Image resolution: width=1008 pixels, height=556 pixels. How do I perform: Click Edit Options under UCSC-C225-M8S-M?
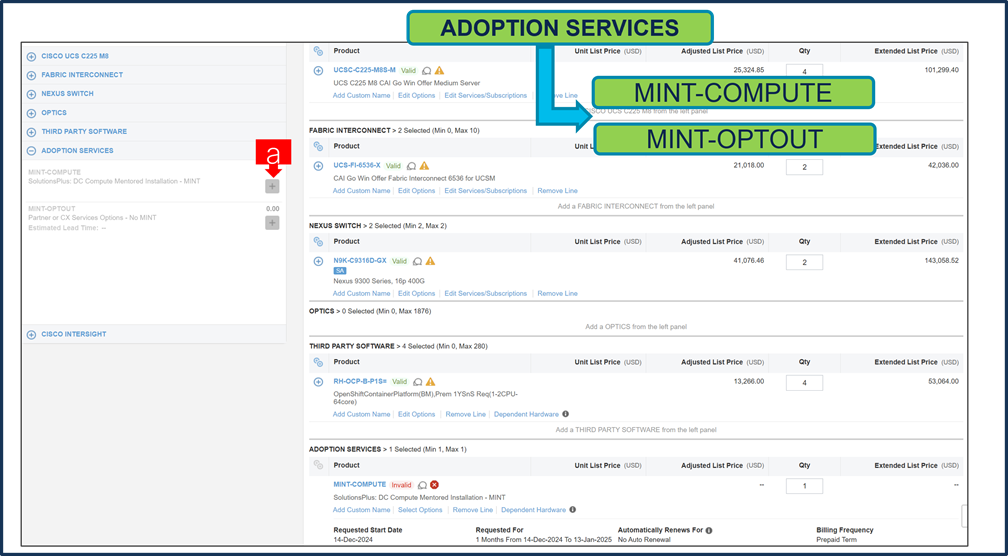417,95
